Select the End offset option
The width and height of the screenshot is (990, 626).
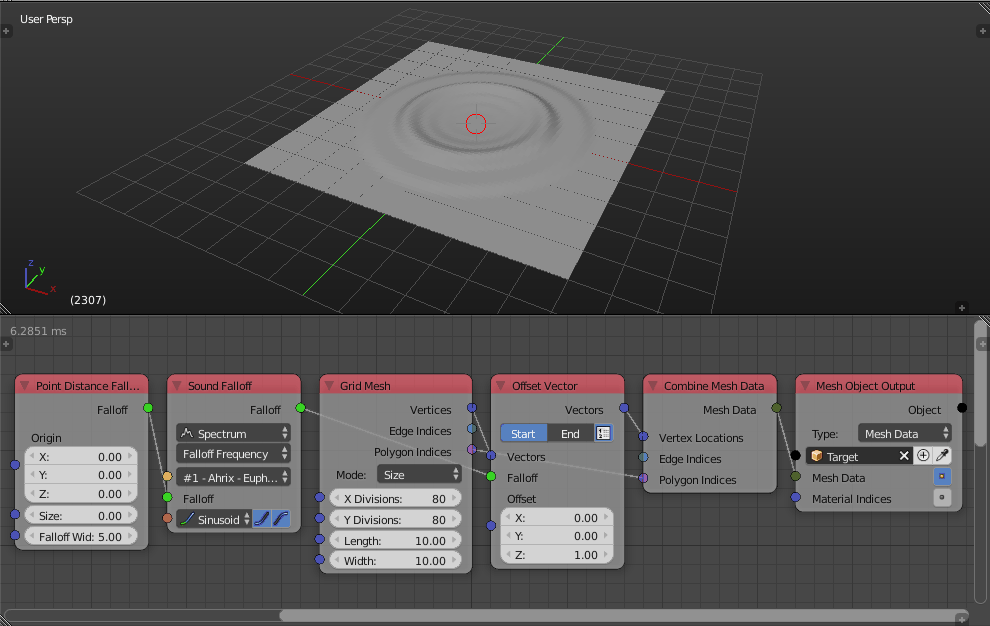coord(570,433)
